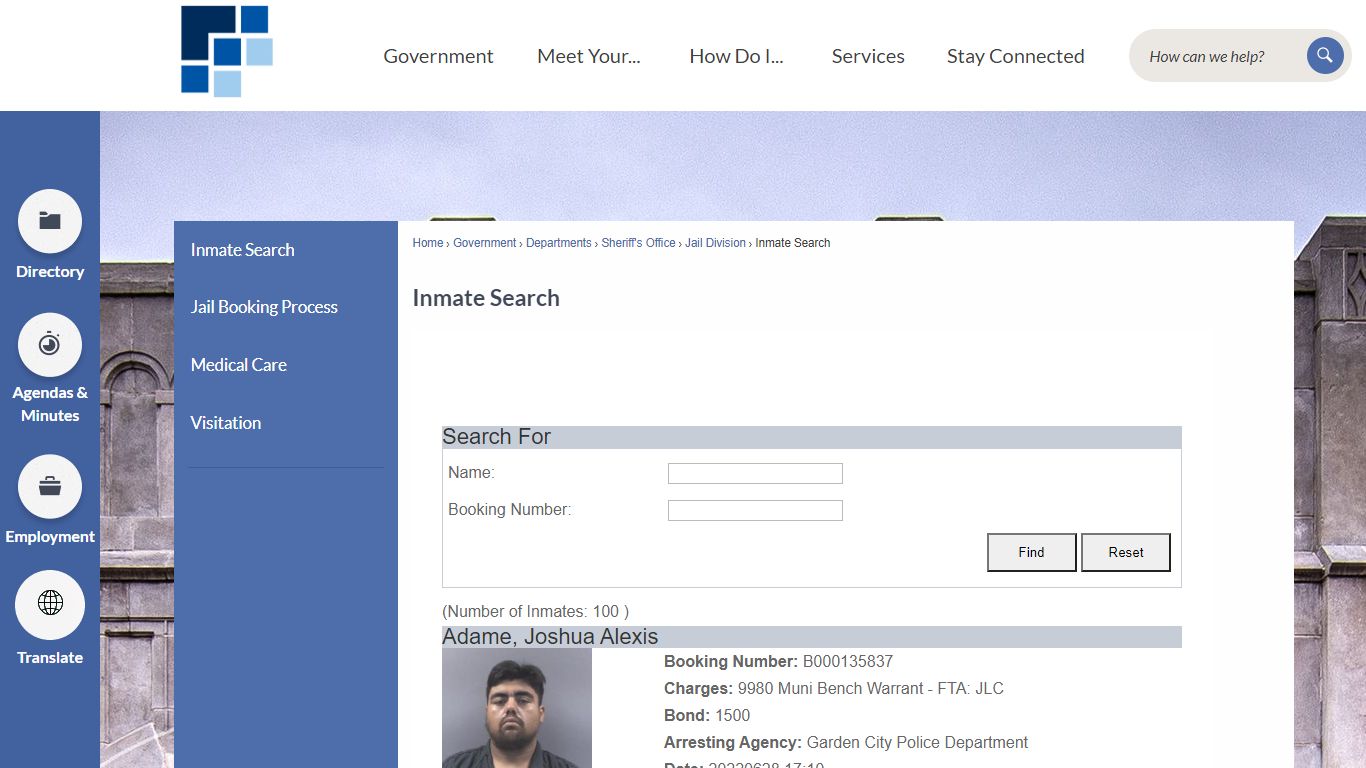Open the Translate globe icon
Viewport: 1366px width, 768px height.
click(x=50, y=604)
